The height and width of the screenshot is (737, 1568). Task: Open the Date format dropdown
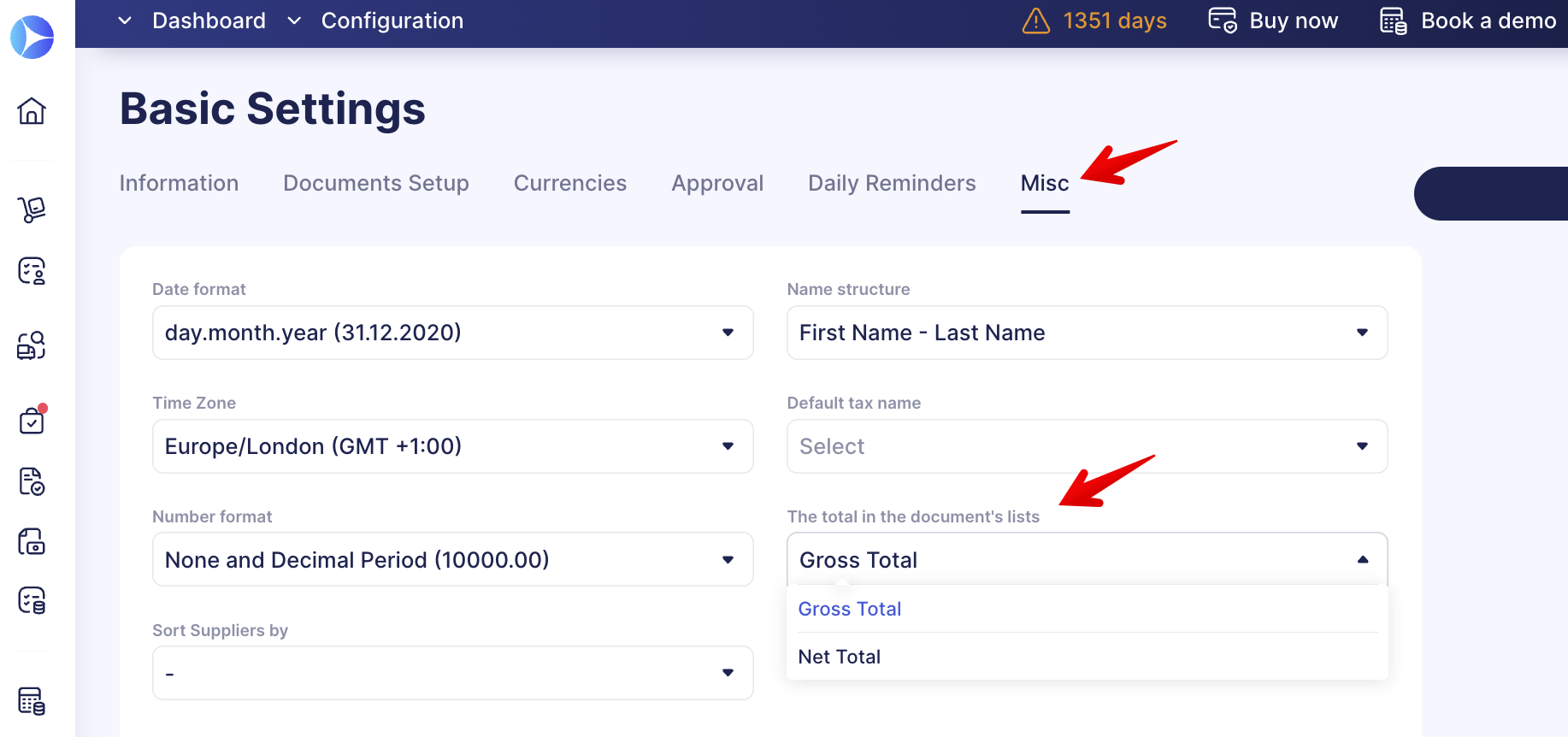(453, 333)
